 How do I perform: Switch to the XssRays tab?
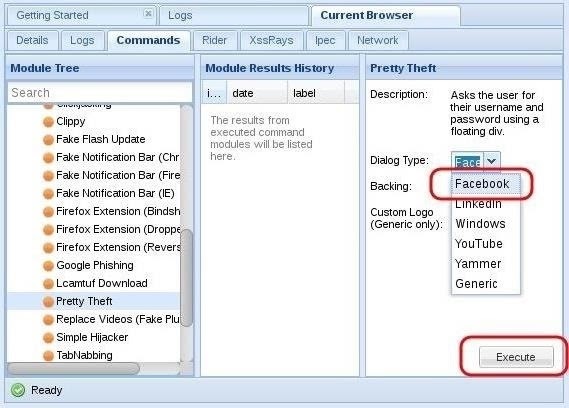(x=271, y=40)
